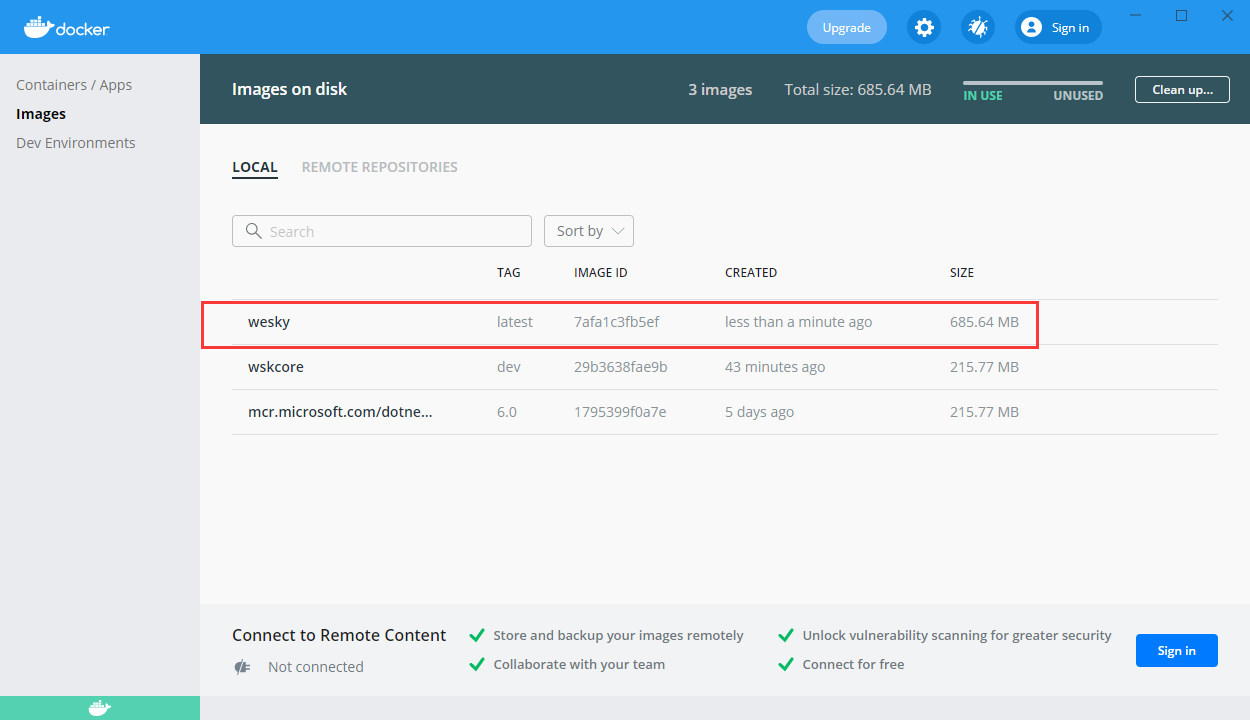Click the disconnected plug icon near Not connected
Image resolution: width=1250 pixels, height=720 pixels.
[x=241, y=667]
